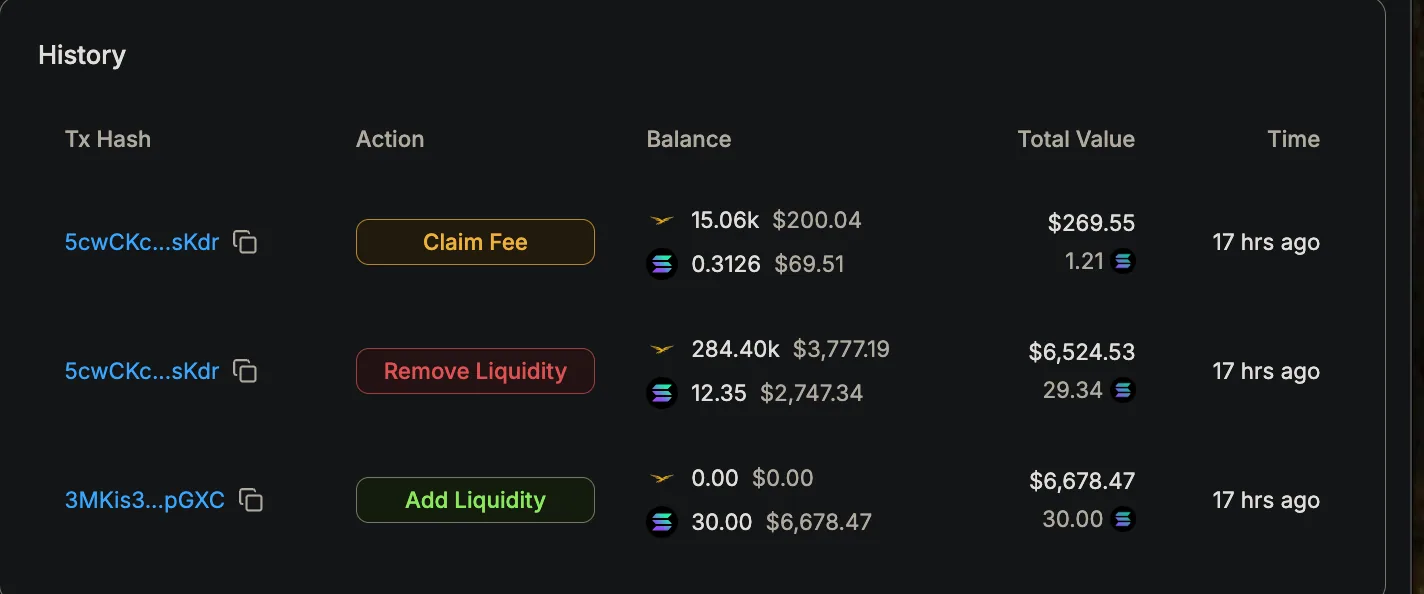Click the Solana icon next to 29.34 total
1424x594 pixels.
coord(1124,390)
